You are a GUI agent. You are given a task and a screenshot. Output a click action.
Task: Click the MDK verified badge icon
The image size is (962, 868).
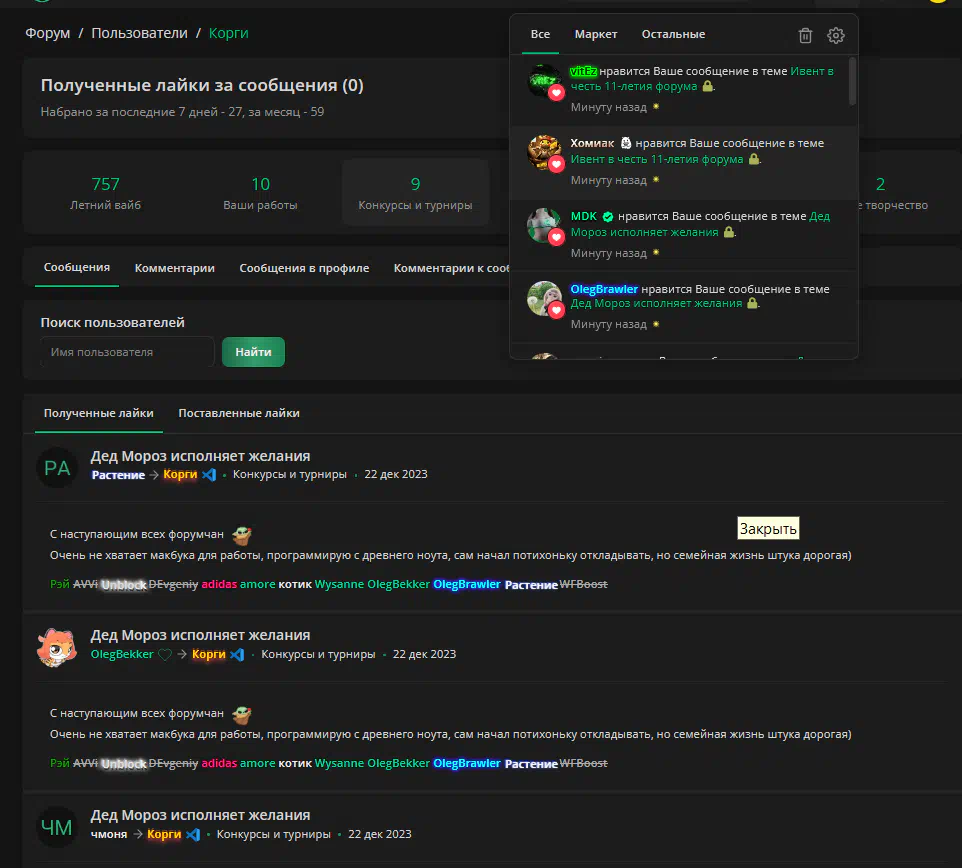tap(608, 217)
